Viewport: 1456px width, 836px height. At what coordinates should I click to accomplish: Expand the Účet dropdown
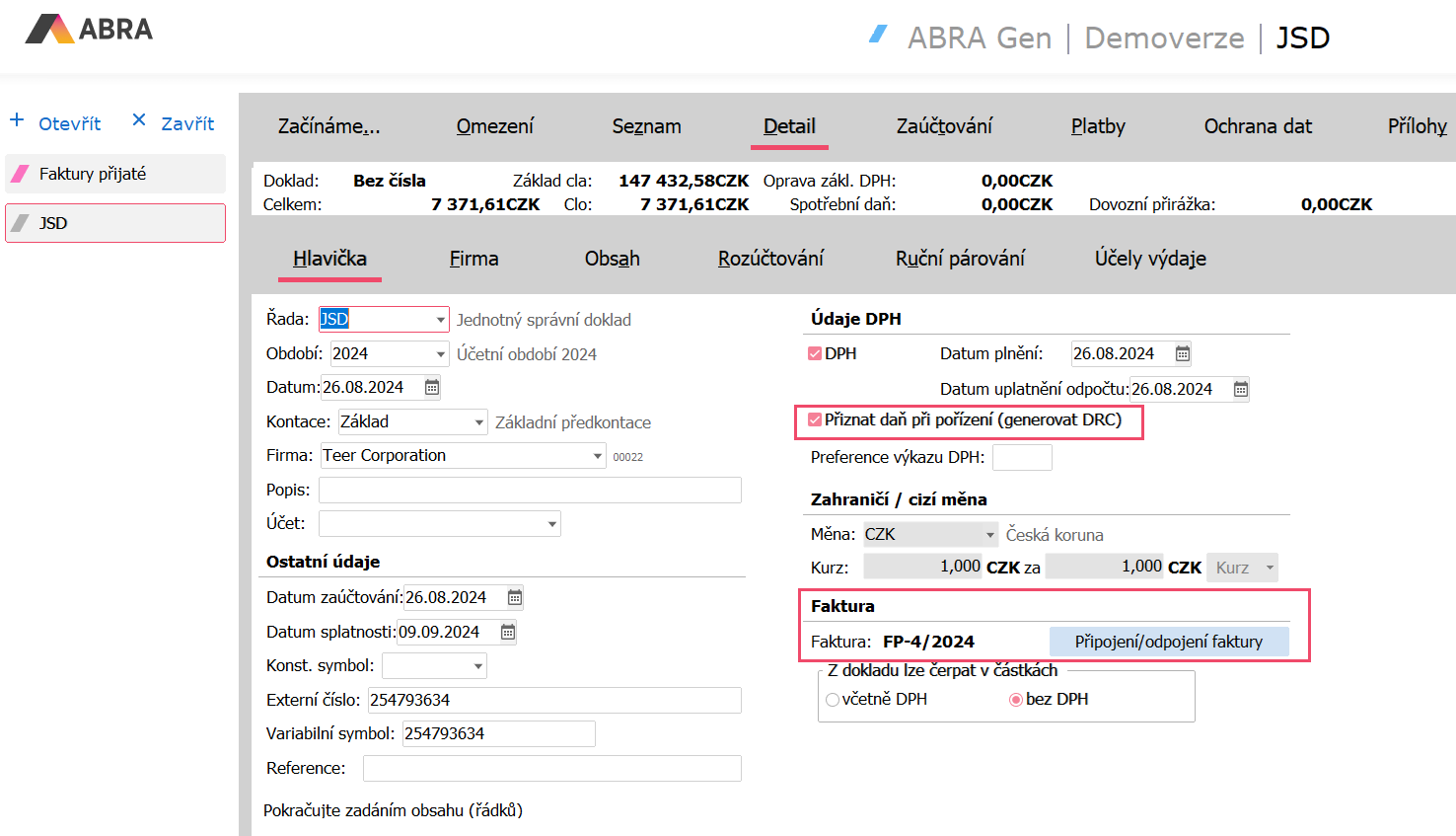tap(551, 524)
